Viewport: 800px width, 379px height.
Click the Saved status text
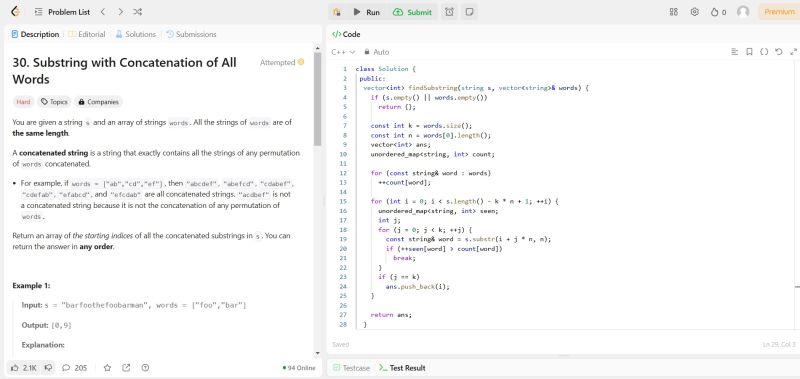[340, 344]
